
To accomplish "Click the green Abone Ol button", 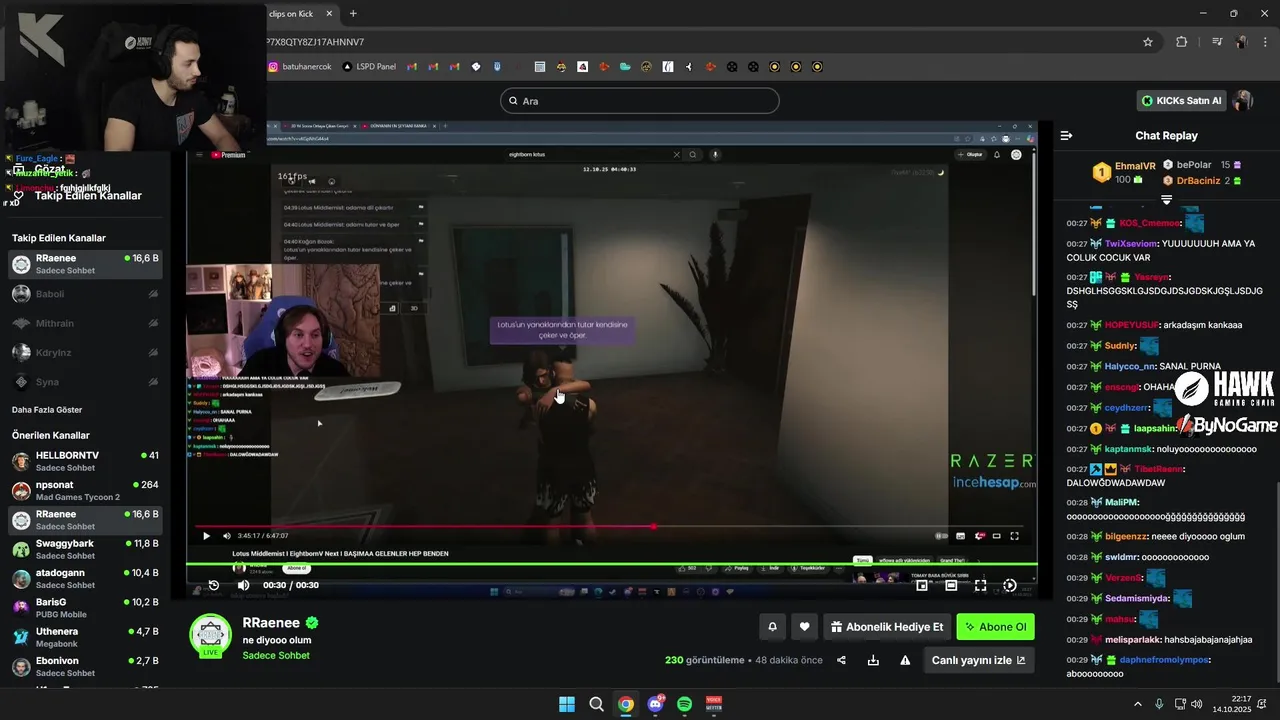I will (x=995, y=627).
